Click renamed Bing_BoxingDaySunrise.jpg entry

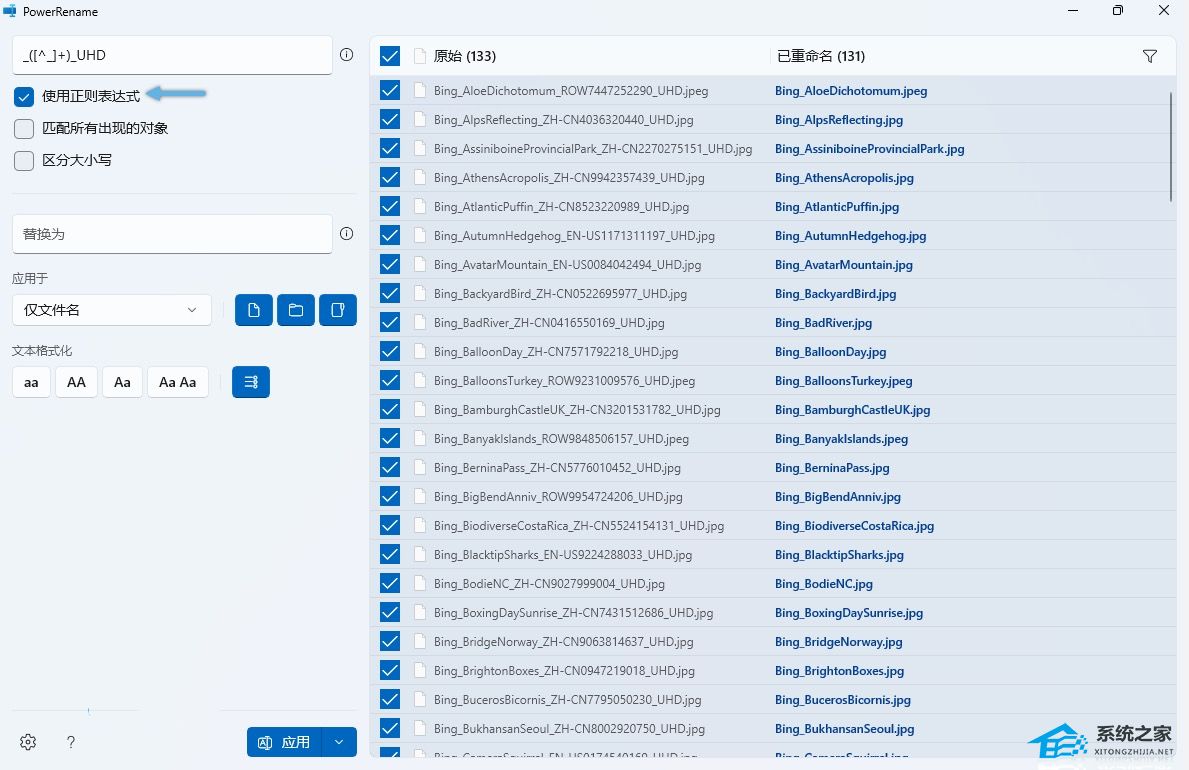pyautogui.click(x=849, y=612)
